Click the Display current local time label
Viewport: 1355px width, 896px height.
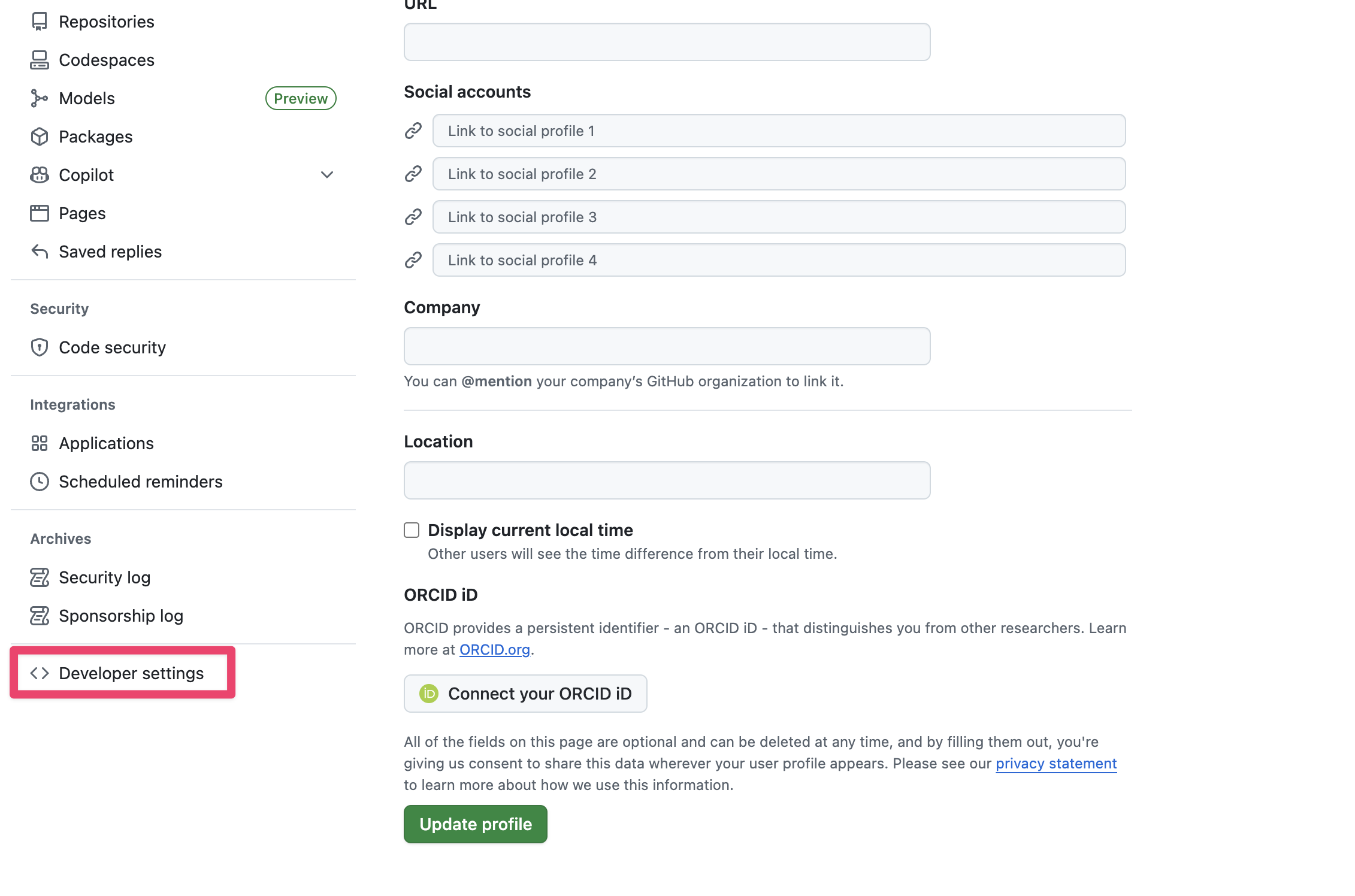[x=530, y=530]
